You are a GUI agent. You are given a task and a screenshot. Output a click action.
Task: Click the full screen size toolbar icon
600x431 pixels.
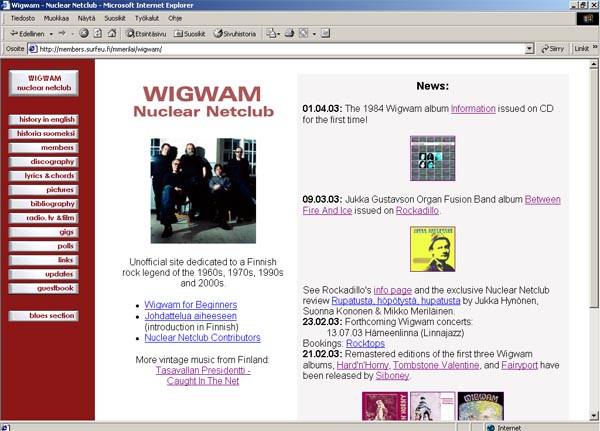coord(303,33)
